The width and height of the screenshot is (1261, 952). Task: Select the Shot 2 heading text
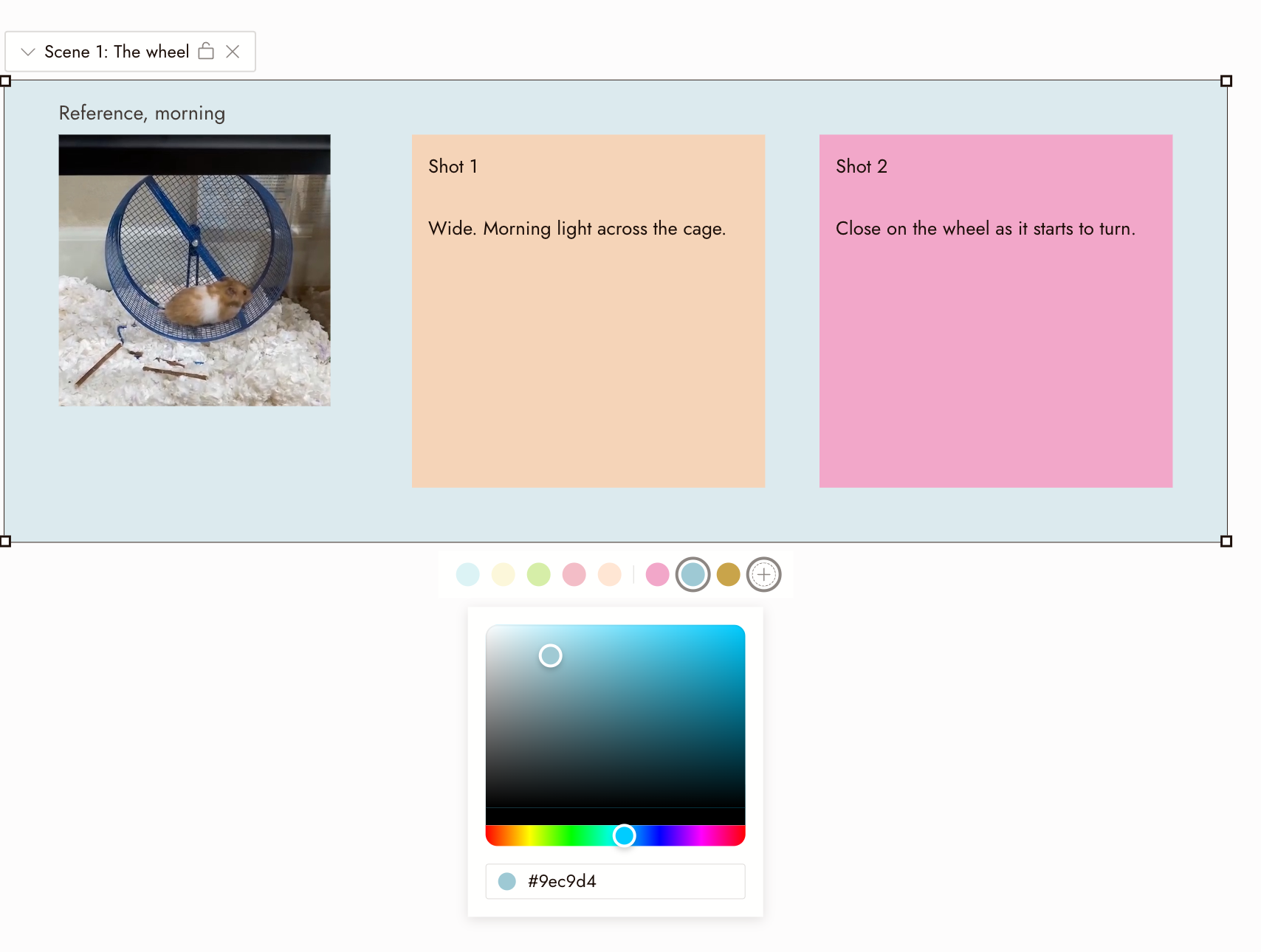pyautogui.click(x=862, y=166)
